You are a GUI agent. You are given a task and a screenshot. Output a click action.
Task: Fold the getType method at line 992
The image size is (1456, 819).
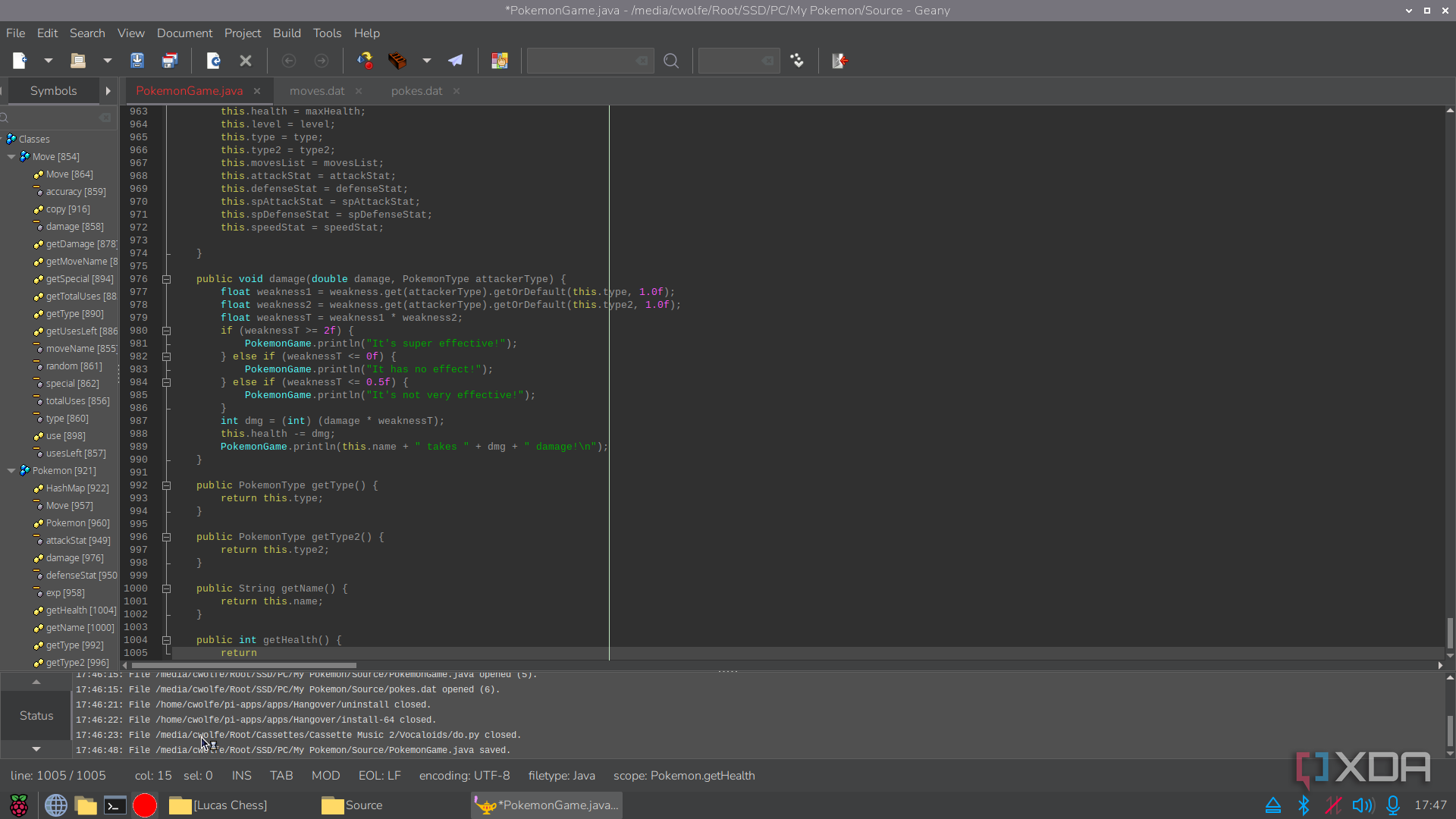pos(166,485)
